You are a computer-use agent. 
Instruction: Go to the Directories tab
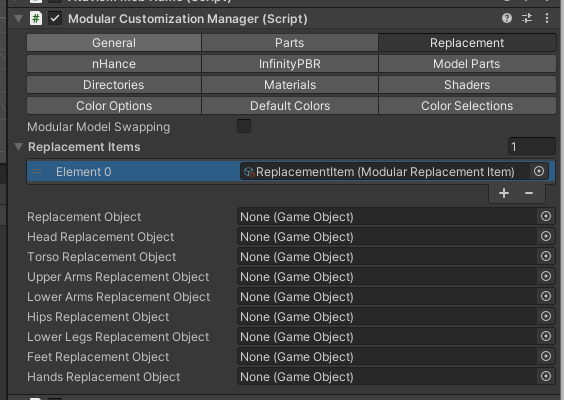click(x=114, y=85)
